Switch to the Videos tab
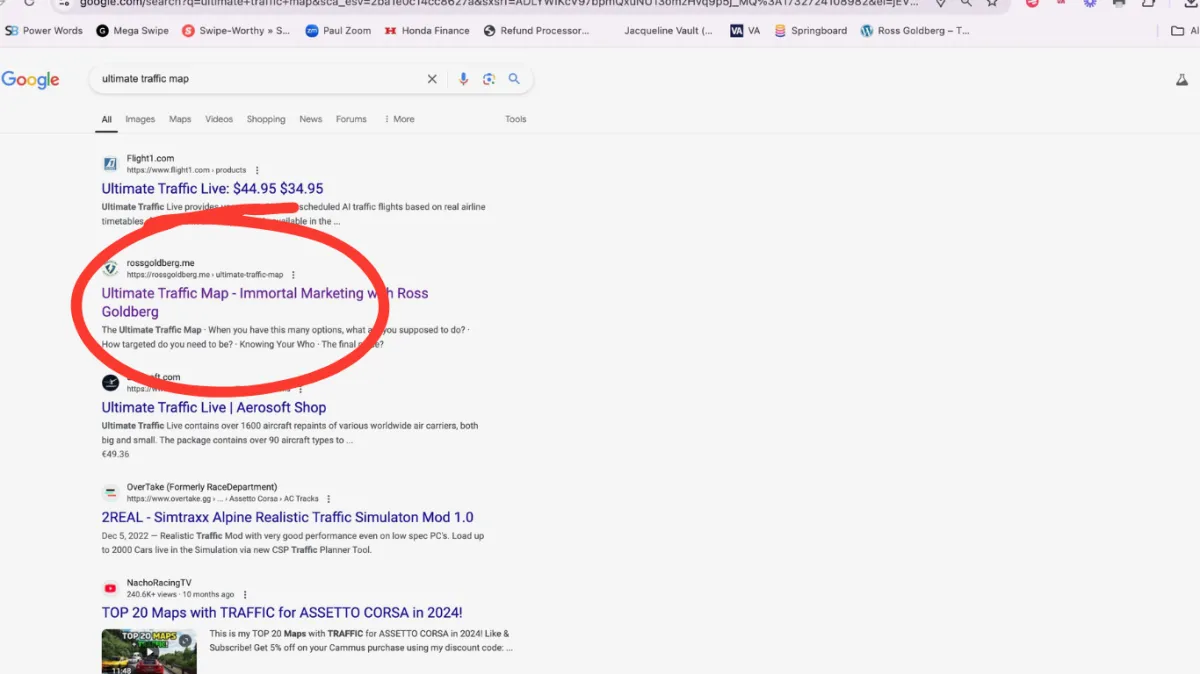1200x674 pixels. [x=219, y=119]
